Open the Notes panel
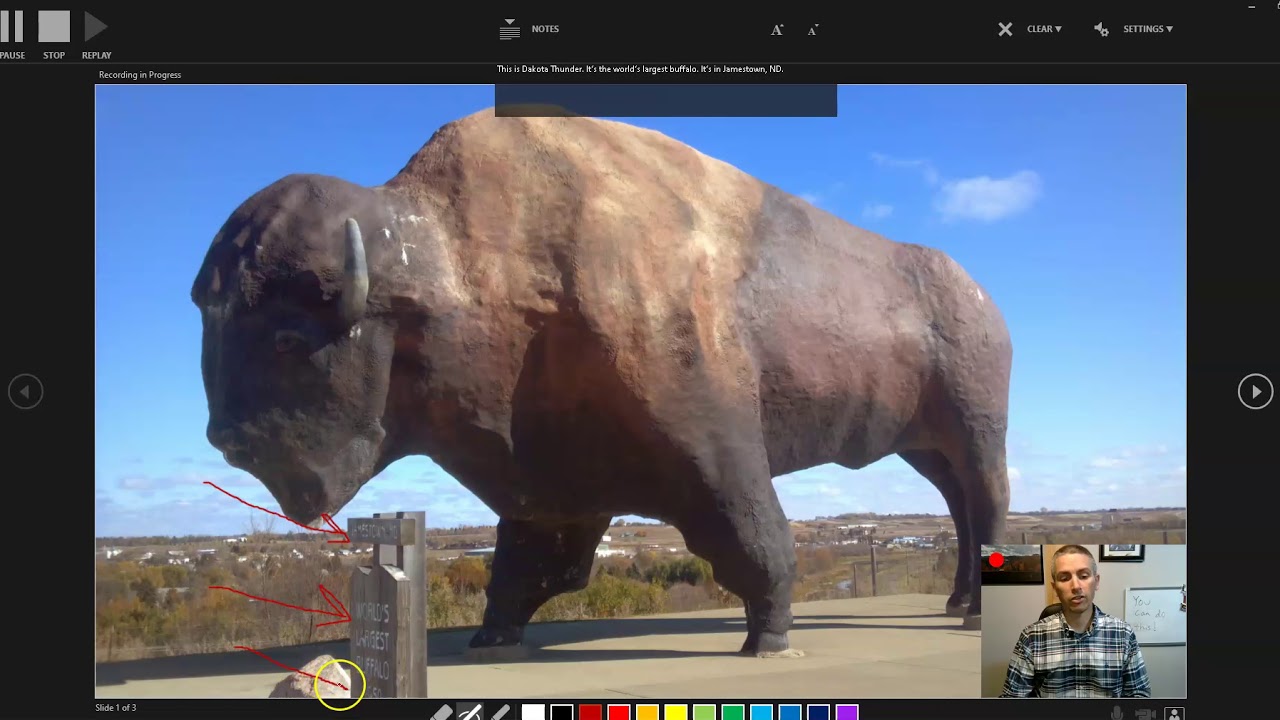1280x720 pixels. [530, 29]
